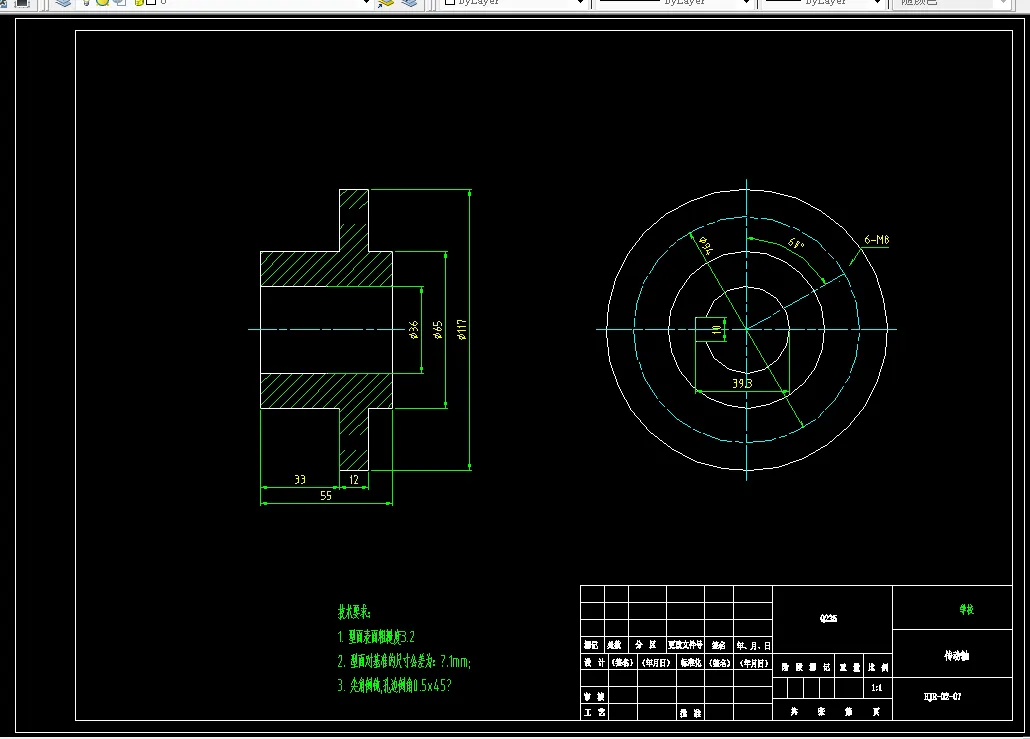Click the 学校 text in title block

[966, 610]
